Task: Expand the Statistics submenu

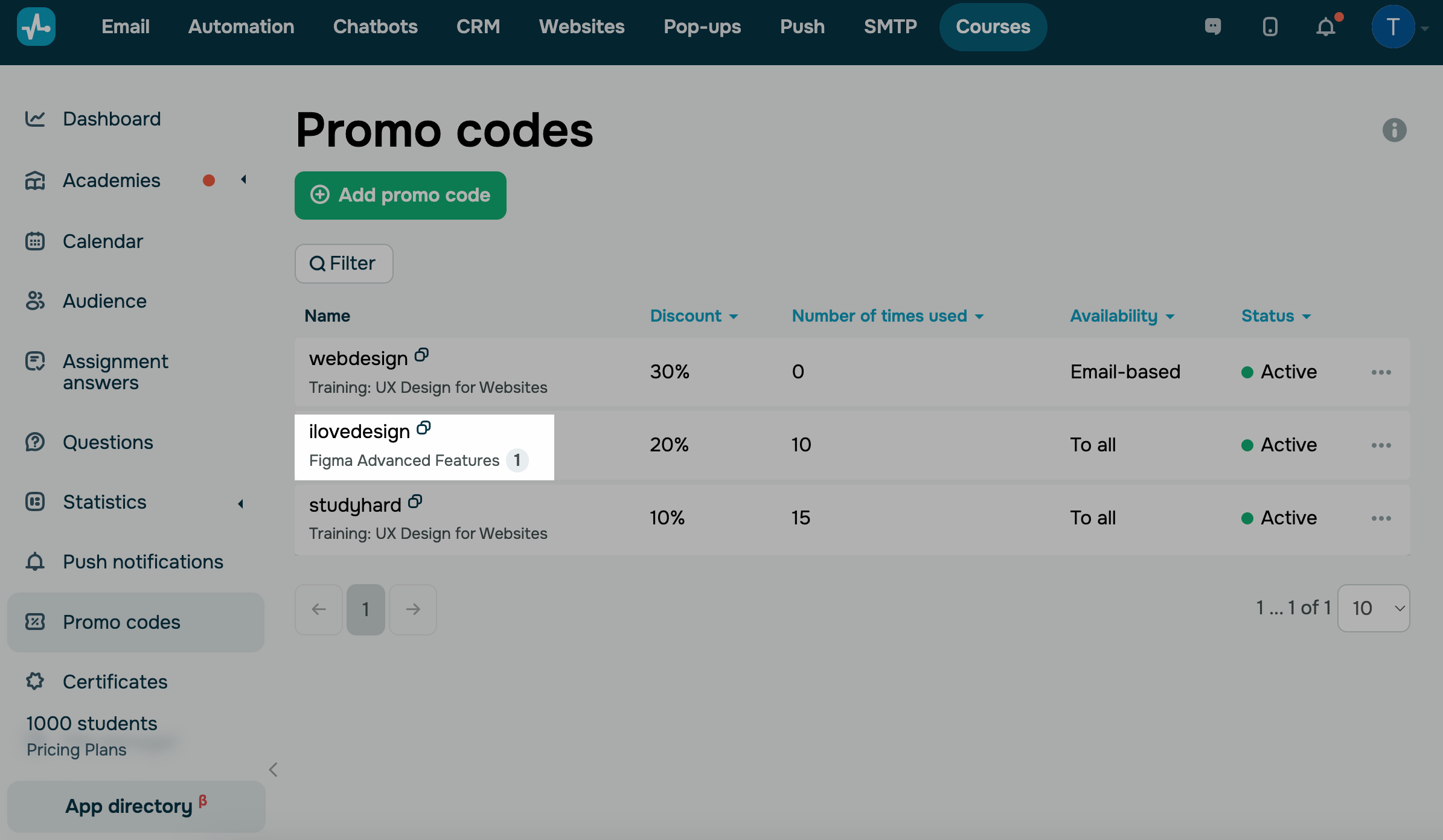Action: [241, 503]
